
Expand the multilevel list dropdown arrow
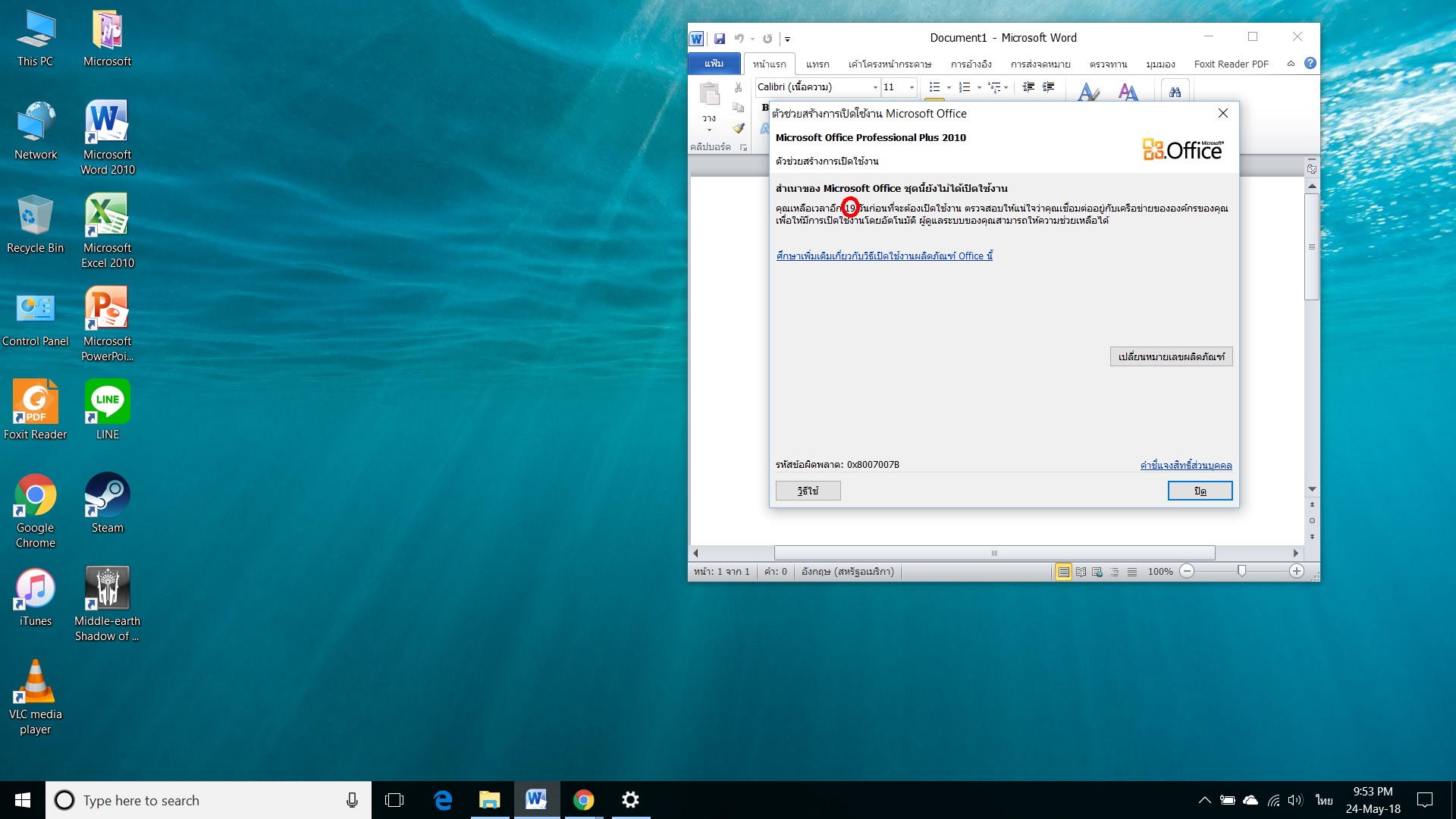[1006, 87]
